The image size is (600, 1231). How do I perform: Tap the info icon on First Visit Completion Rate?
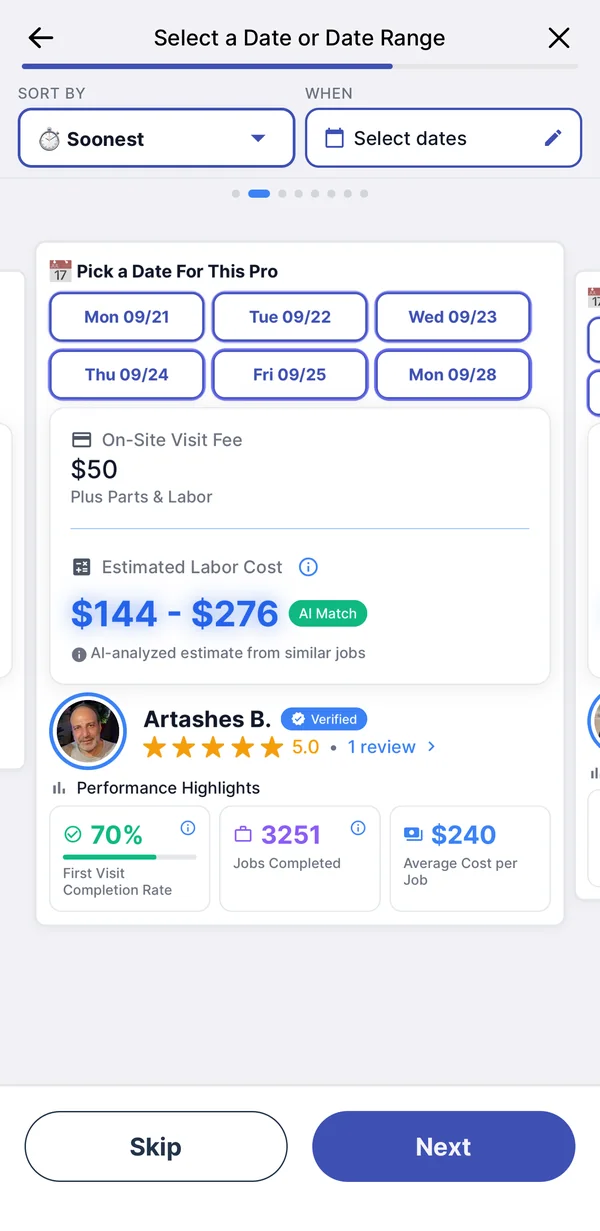[187, 828]
